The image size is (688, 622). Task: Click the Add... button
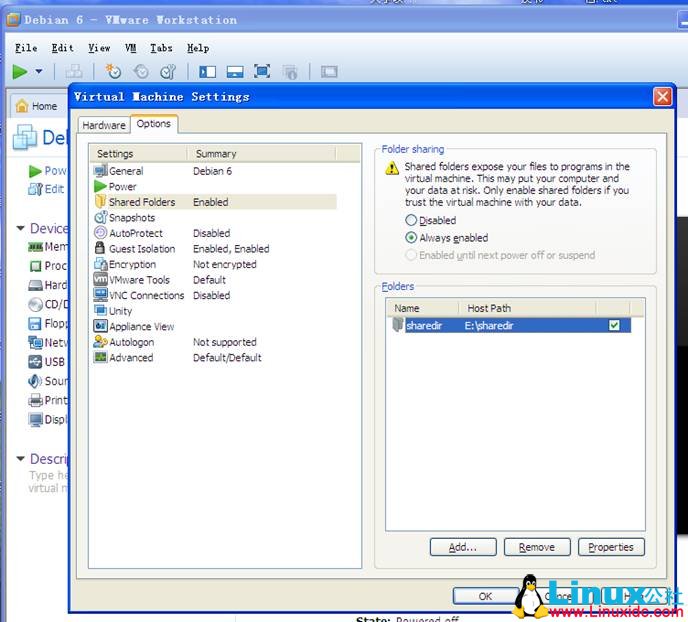tap(463, 547)
